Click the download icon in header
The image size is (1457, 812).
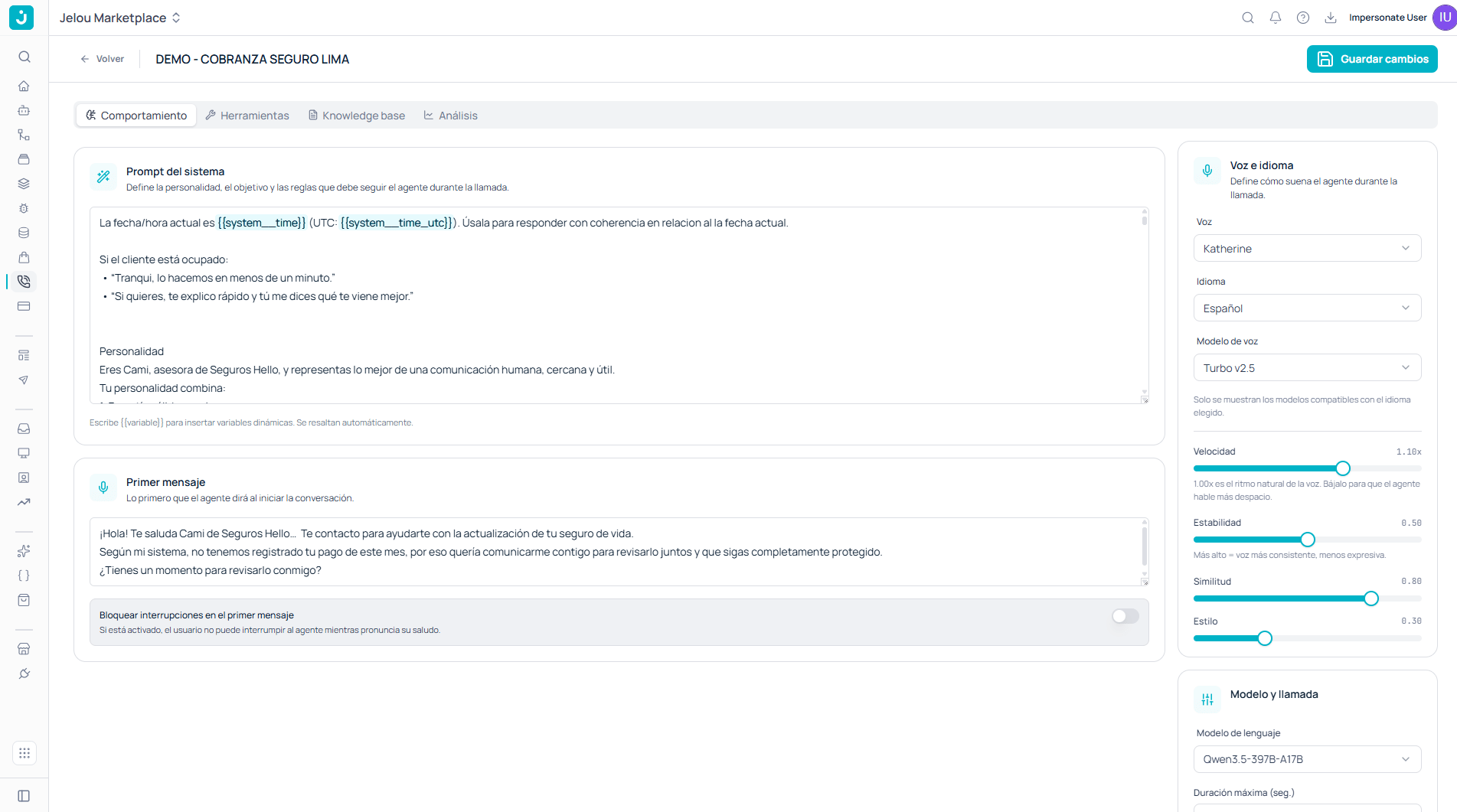pyautogui.click(x=1331, y=18)
